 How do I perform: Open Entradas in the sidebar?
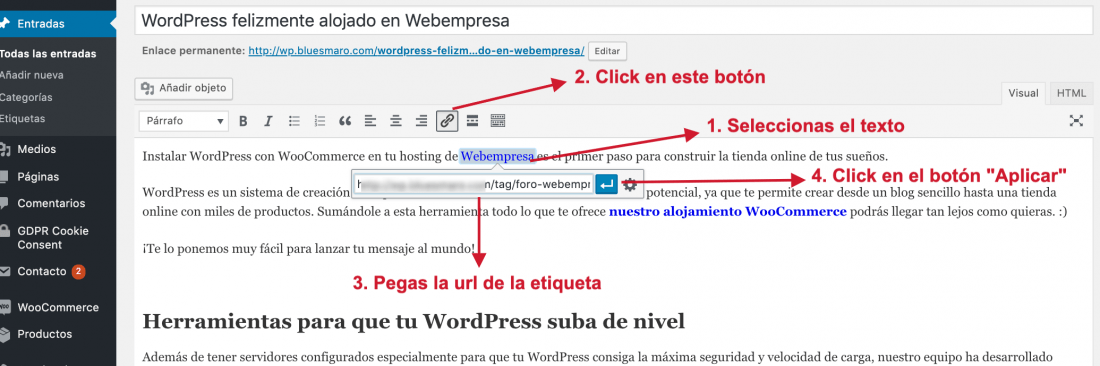click(x=58, y=24)
